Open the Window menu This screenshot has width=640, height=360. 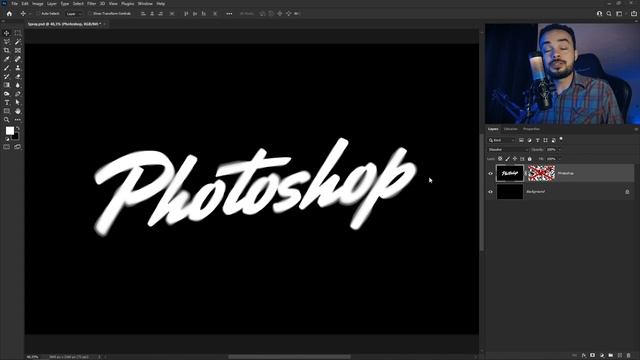tap(145, 4)
